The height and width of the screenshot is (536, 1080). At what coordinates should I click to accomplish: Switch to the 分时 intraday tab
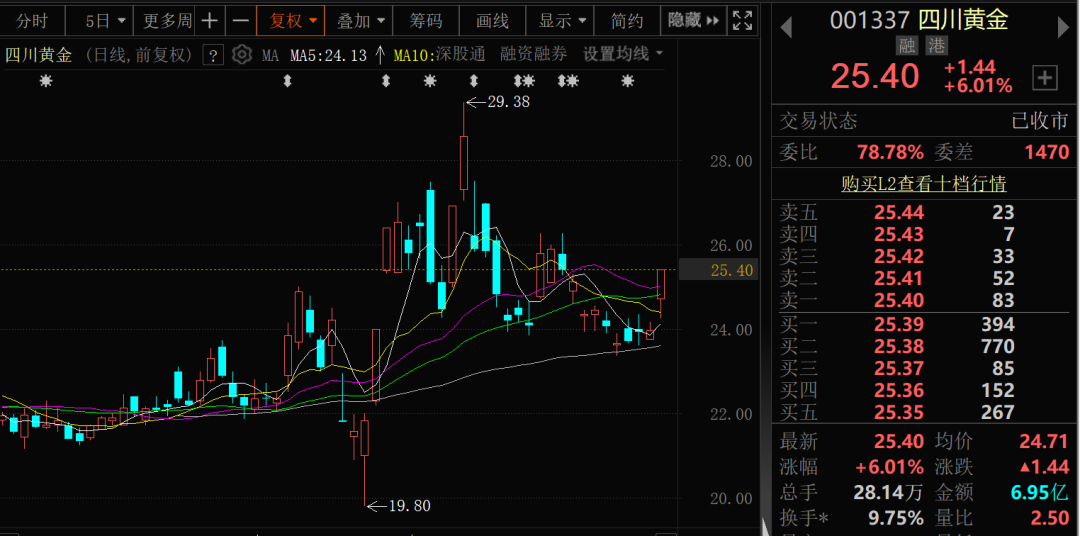tap(32, 20)
